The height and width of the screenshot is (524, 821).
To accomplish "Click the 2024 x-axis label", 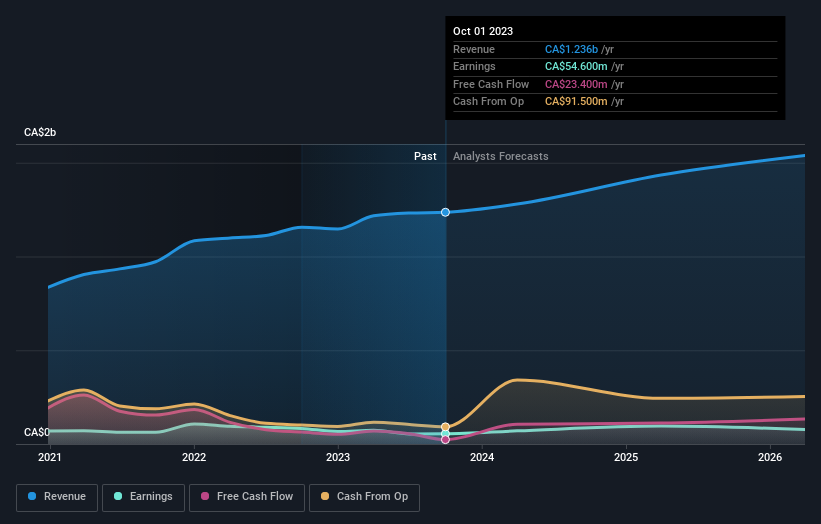I will tap(482, 457).
